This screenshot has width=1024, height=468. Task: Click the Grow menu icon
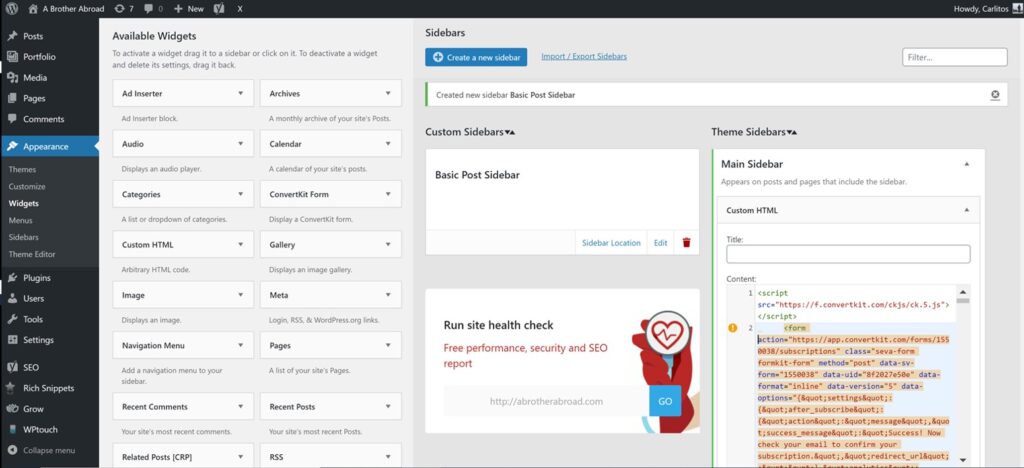(12, 409)
